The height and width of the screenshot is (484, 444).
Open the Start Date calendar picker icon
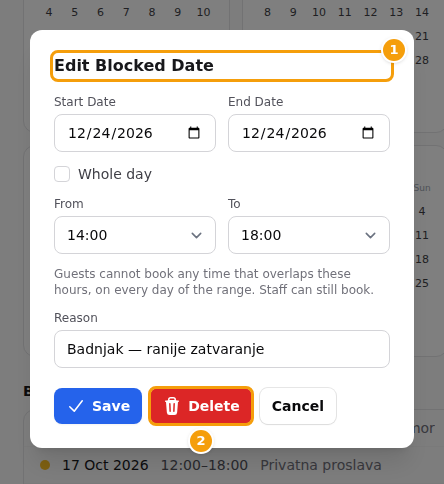click(x=194, y=133)
